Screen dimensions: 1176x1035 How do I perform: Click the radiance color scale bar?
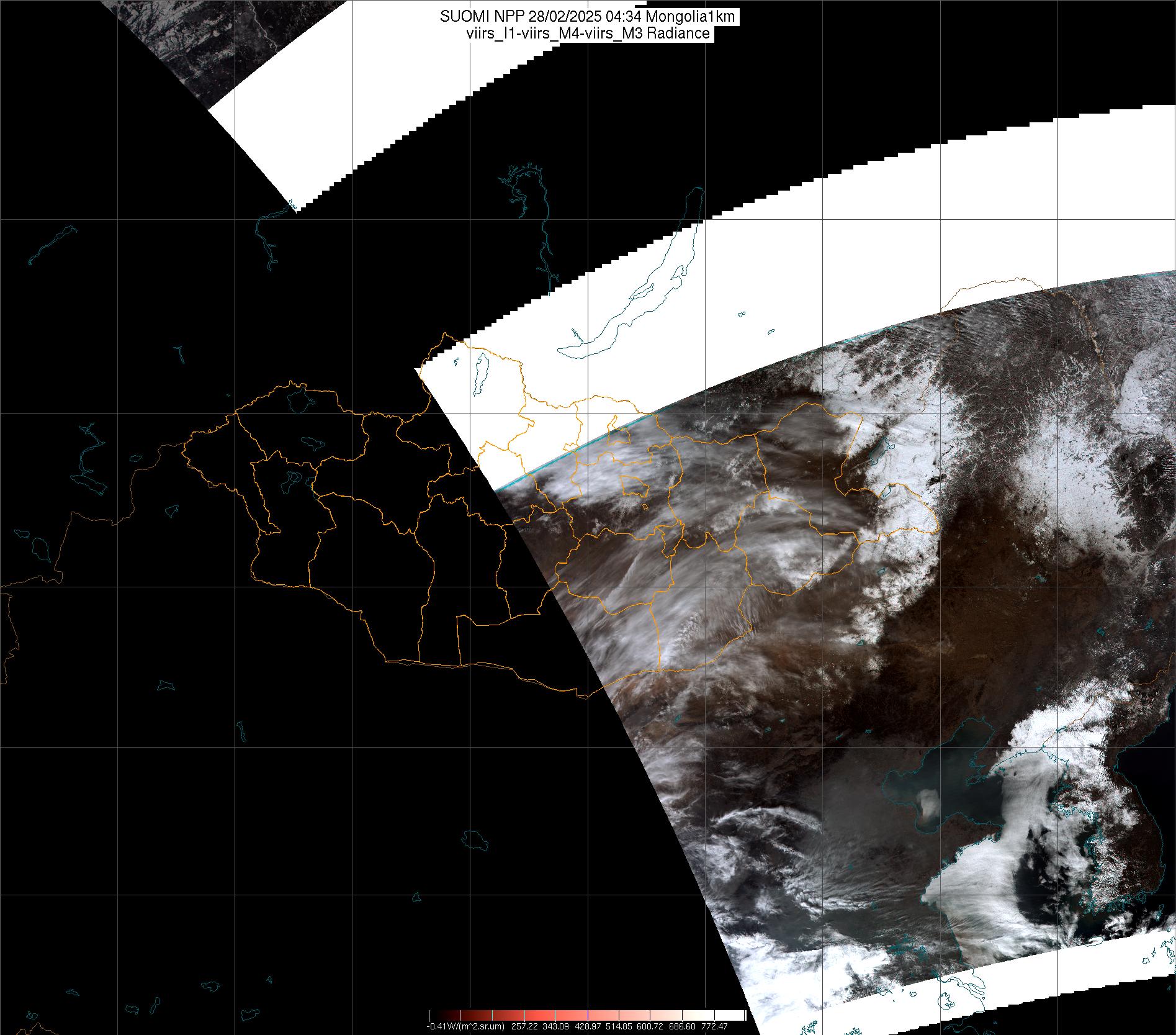pyautogui.click(x=588, y=1015)
